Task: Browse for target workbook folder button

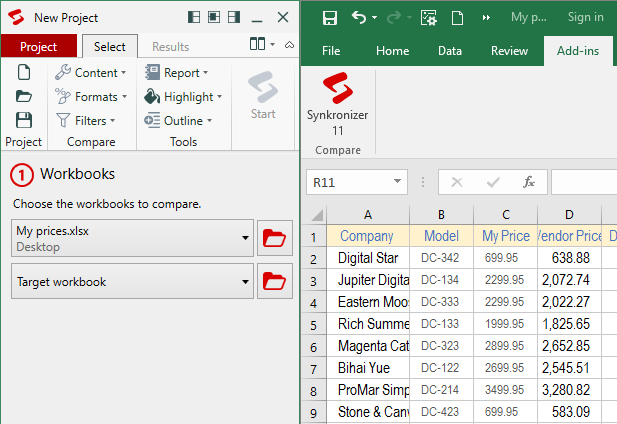Action: pyautogui.click(x=275, y=281)
